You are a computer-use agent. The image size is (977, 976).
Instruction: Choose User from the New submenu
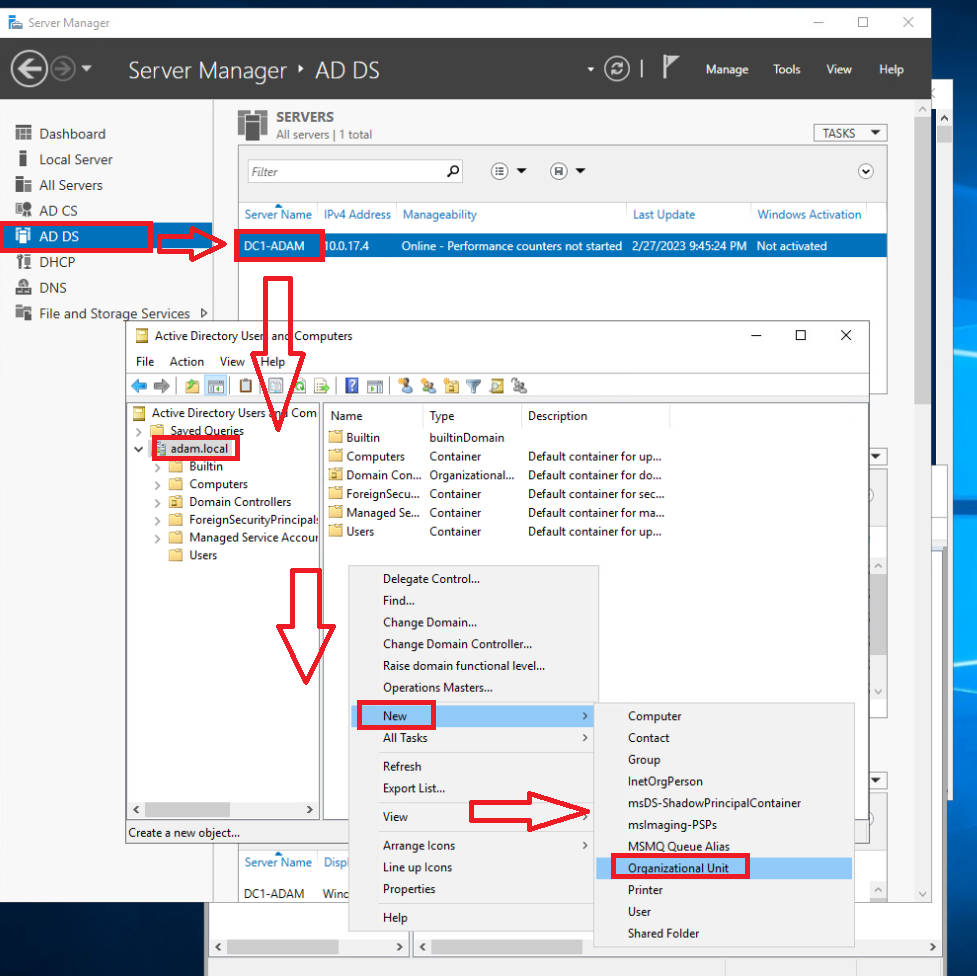[639, 911]
